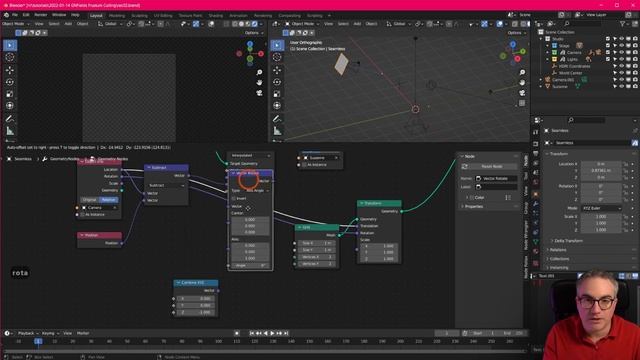Disable render camera icon for Studio collection
Viewport: 640px width, 360px height.
point(635,39)
